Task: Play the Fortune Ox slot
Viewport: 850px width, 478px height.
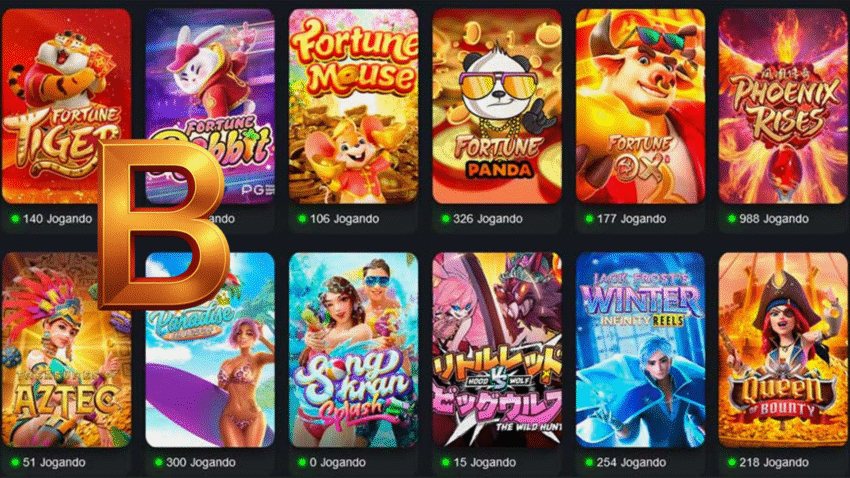Action: point(640,106)
